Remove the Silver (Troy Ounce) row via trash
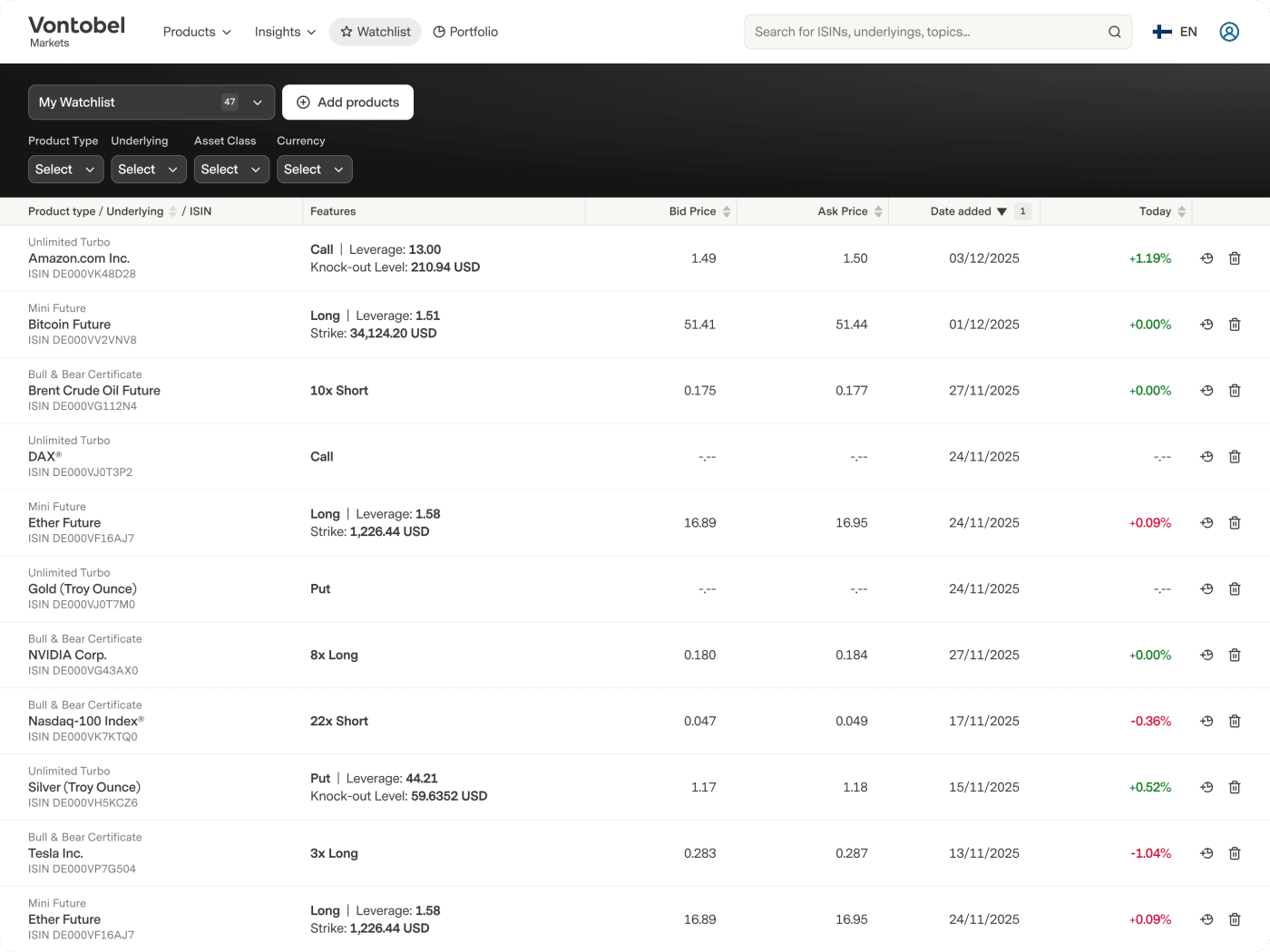The image size is (1270, 952). 1235,788
